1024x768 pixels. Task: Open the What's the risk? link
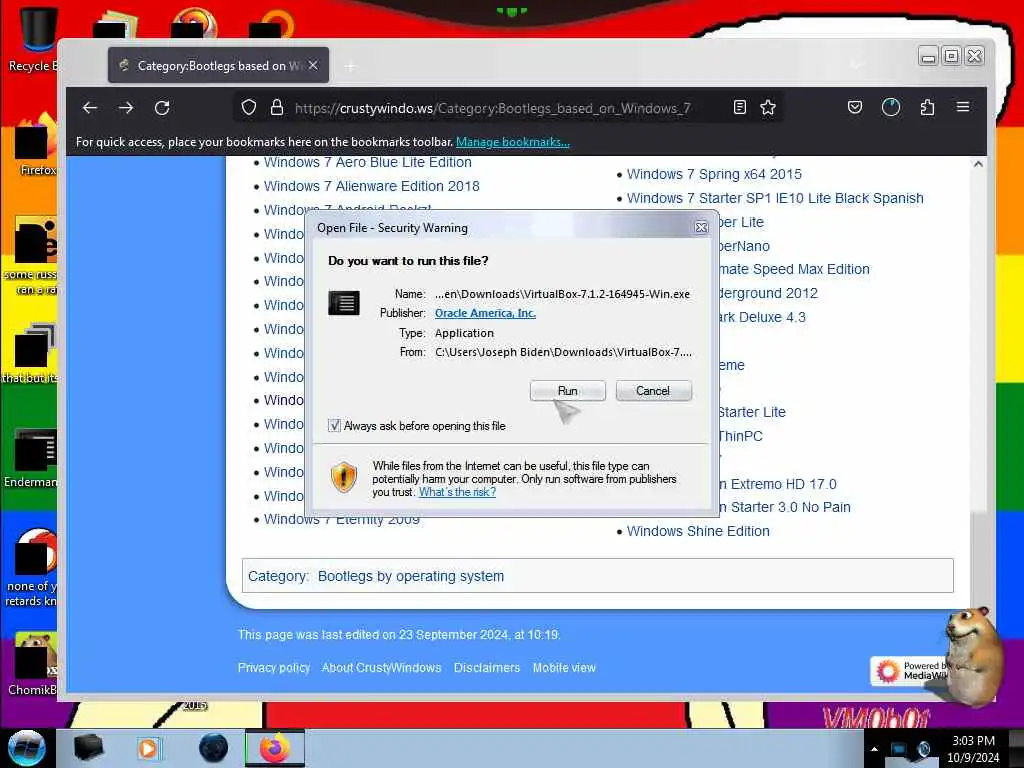point(457,492)
